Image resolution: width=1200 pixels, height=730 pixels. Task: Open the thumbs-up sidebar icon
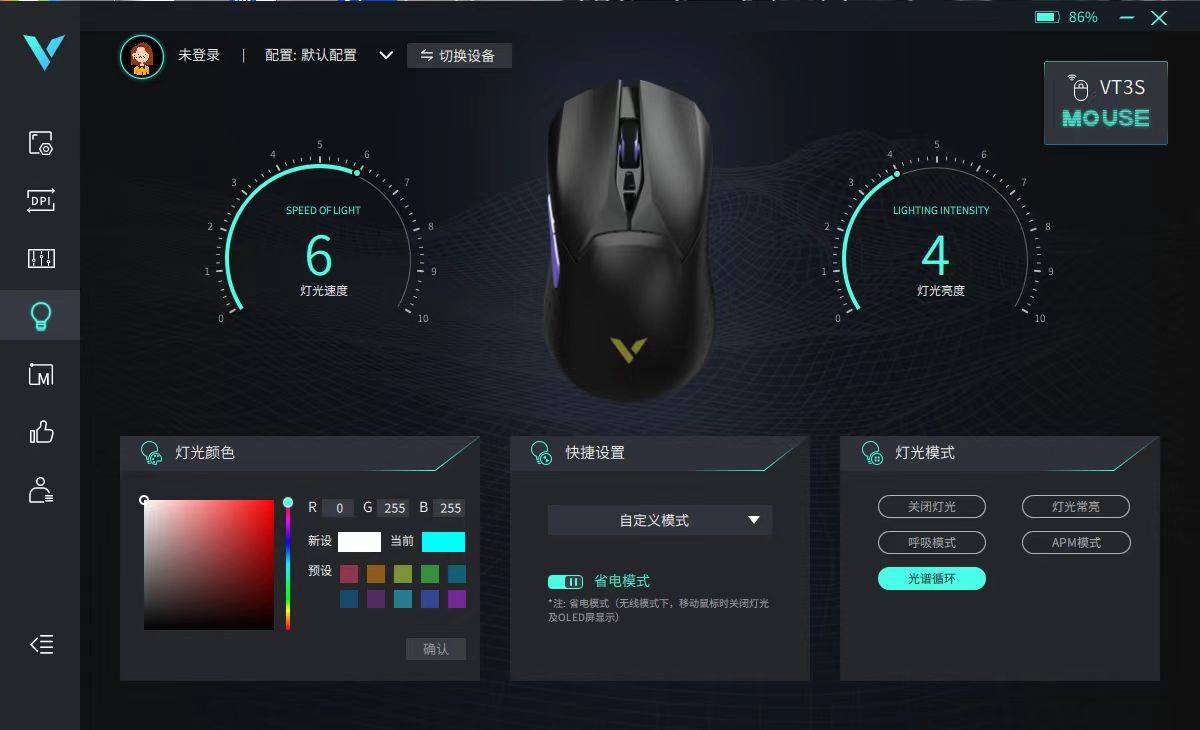tap(41, 432)
